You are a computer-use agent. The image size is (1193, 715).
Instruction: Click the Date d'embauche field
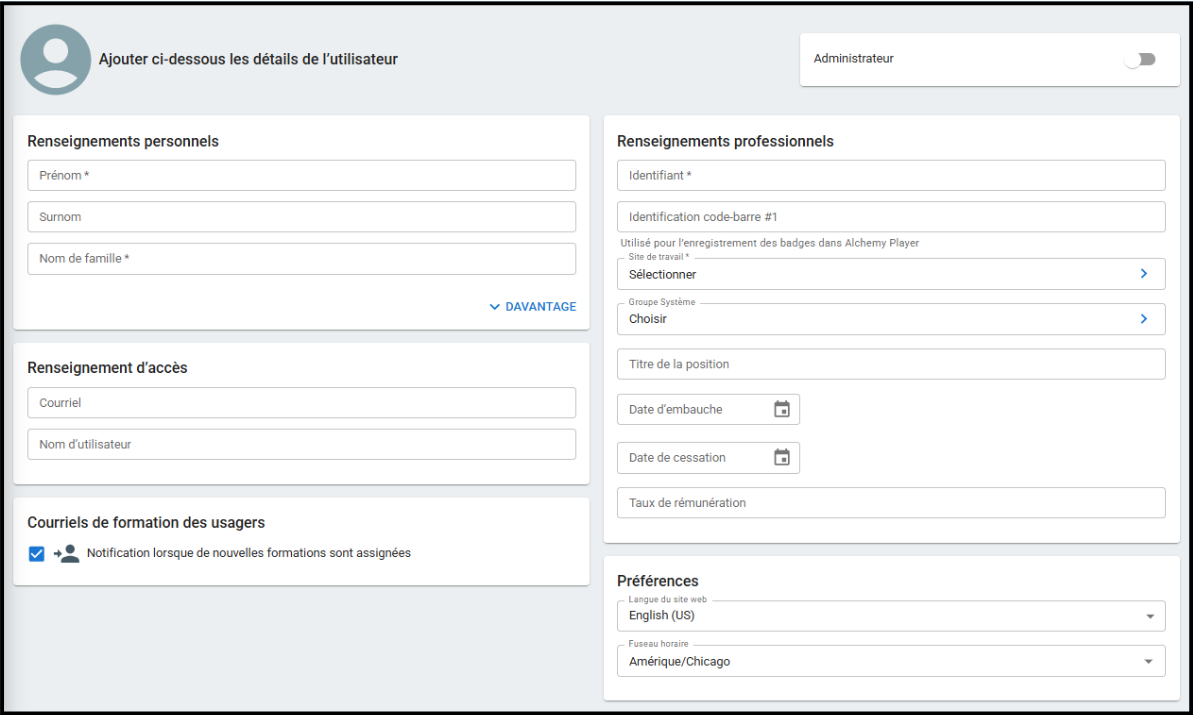708,409
